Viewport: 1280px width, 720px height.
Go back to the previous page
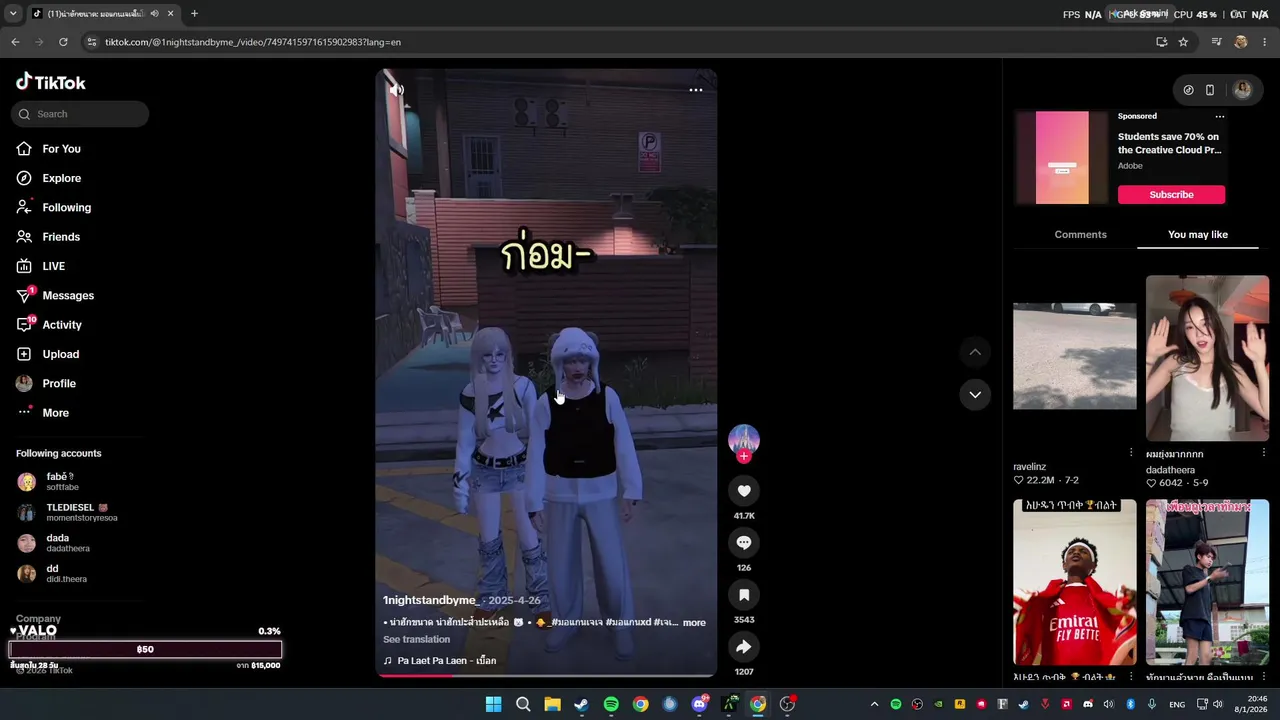click(x=15, y=42)
